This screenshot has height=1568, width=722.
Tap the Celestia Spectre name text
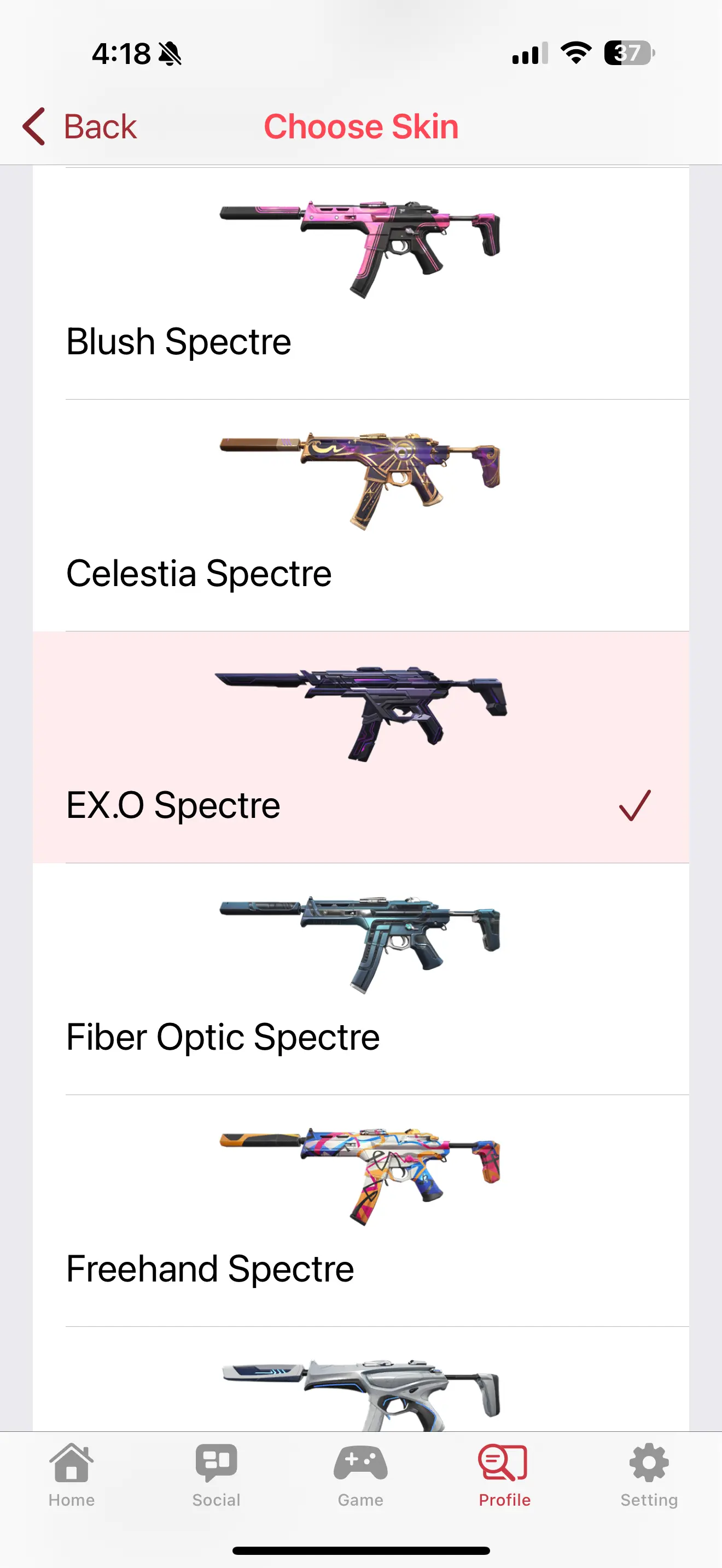199,574
